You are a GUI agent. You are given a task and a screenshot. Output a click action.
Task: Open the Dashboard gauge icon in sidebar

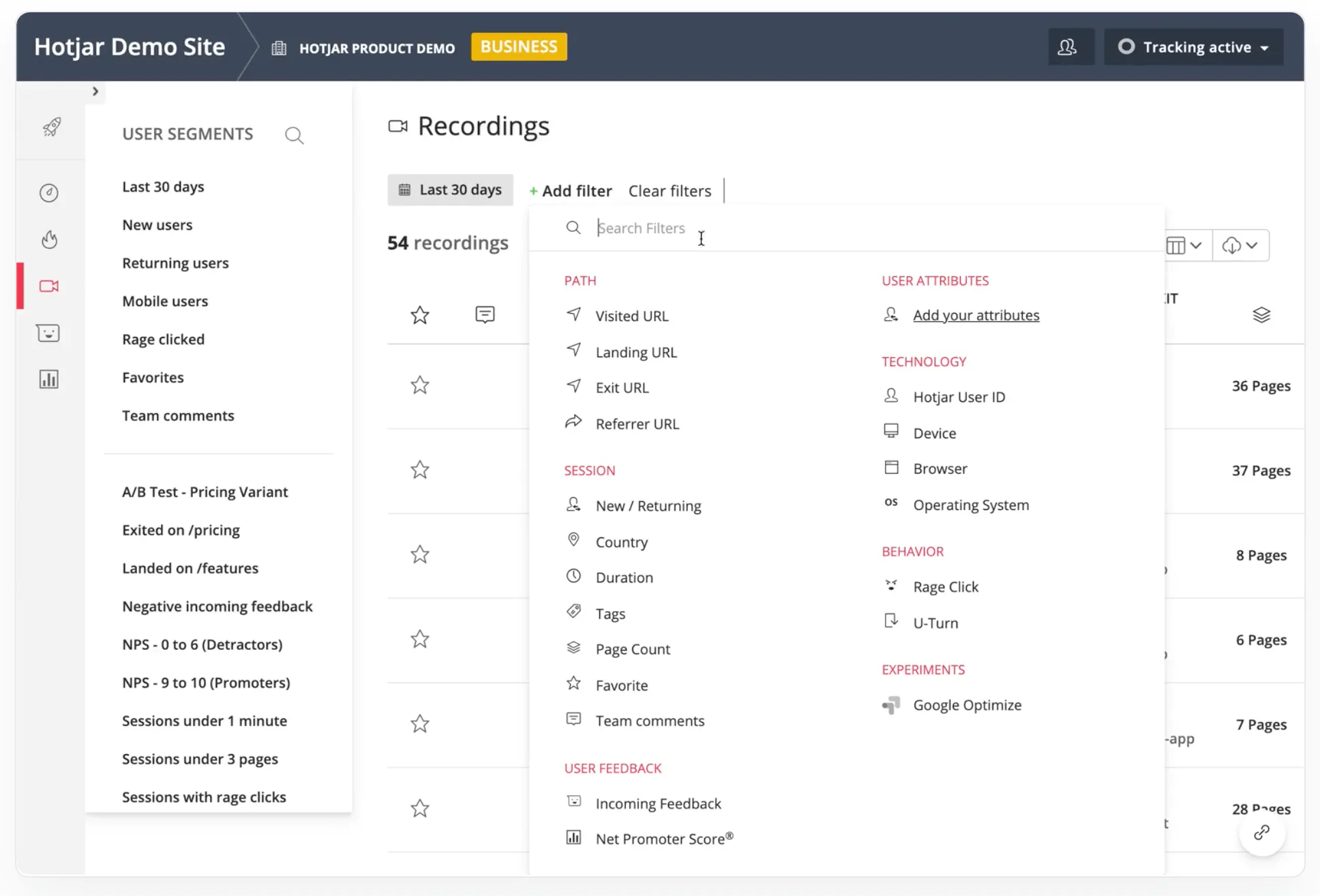pos(48,193)
